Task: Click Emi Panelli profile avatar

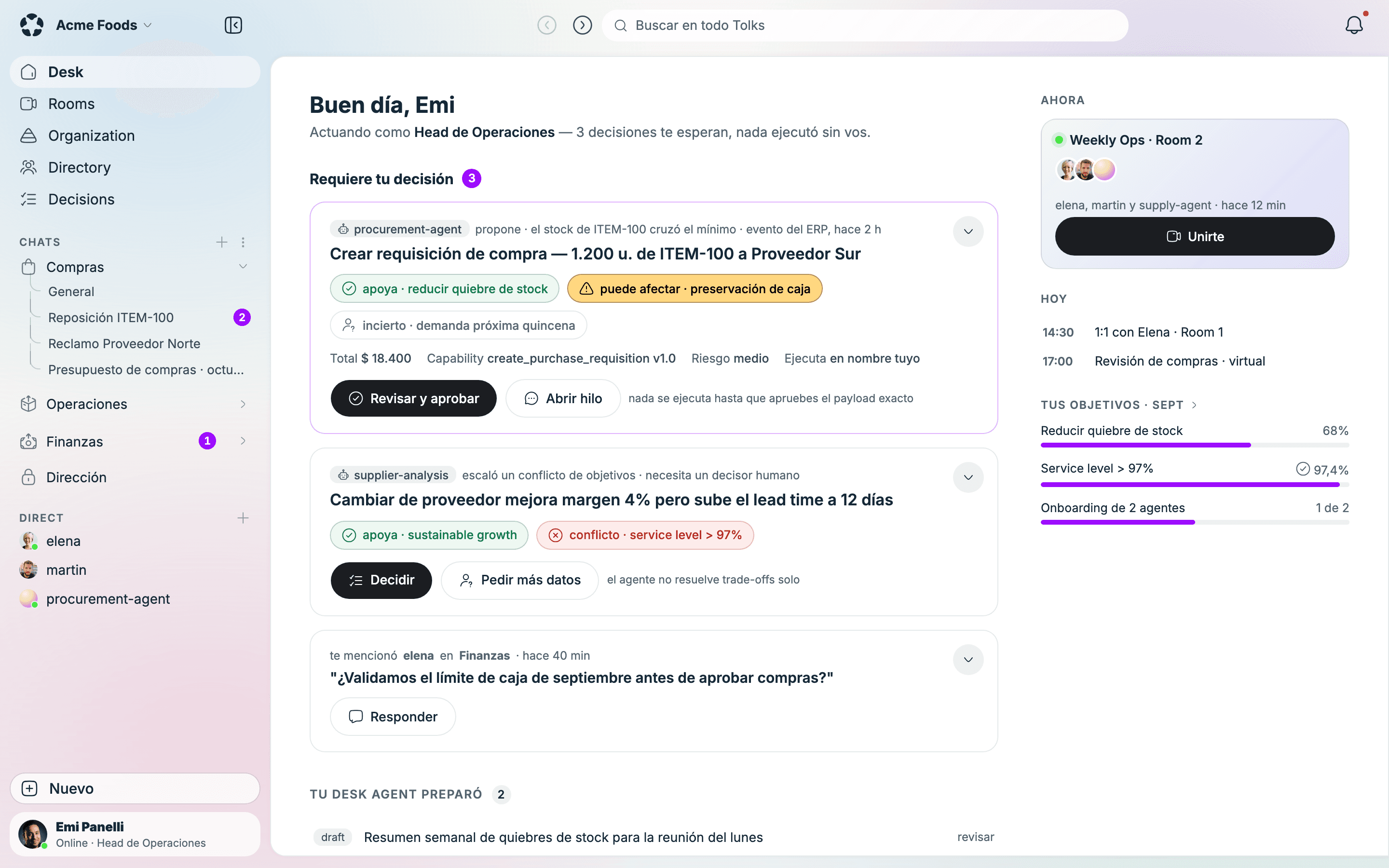Action: [33, 834]
